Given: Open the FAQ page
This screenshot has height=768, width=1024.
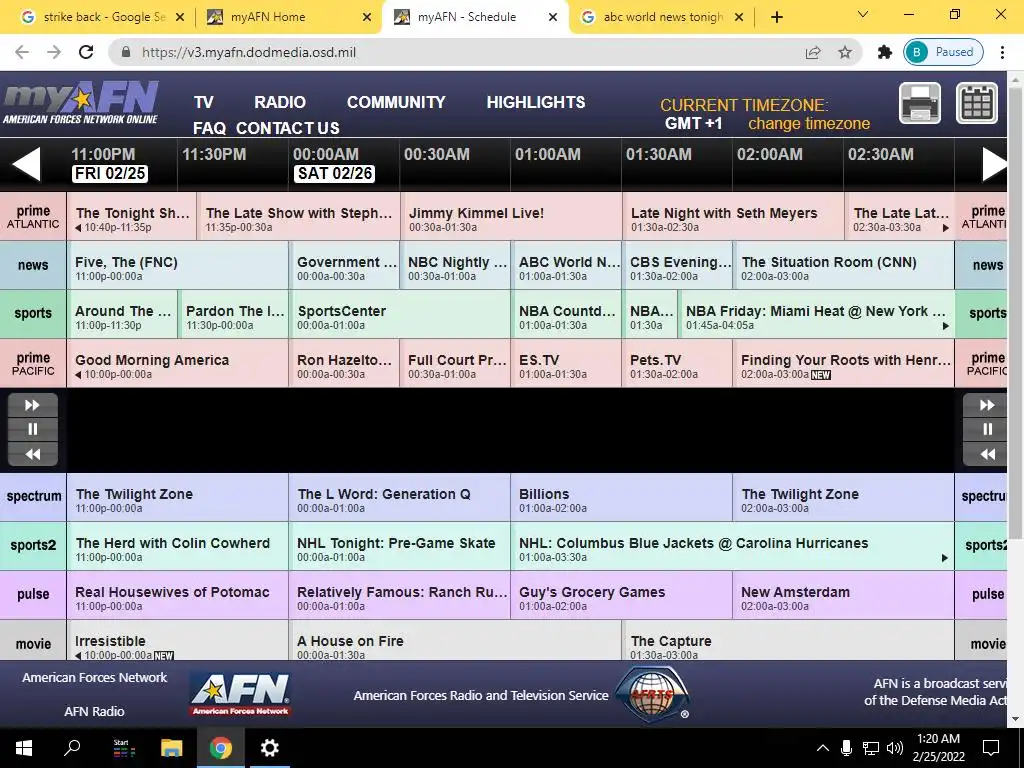Looking at the screenshot, I should 210,128.
